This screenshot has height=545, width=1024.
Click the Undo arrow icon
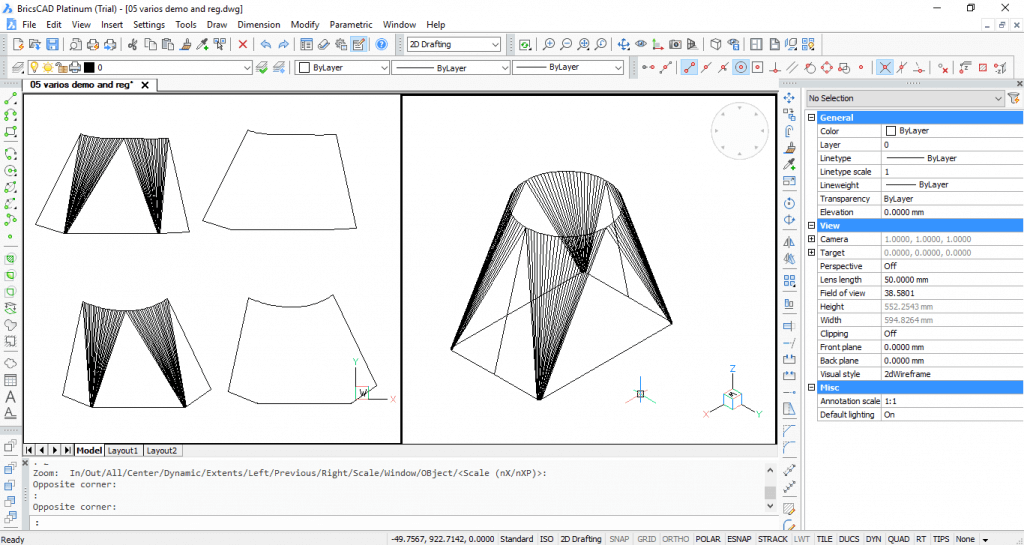(266, 44)
